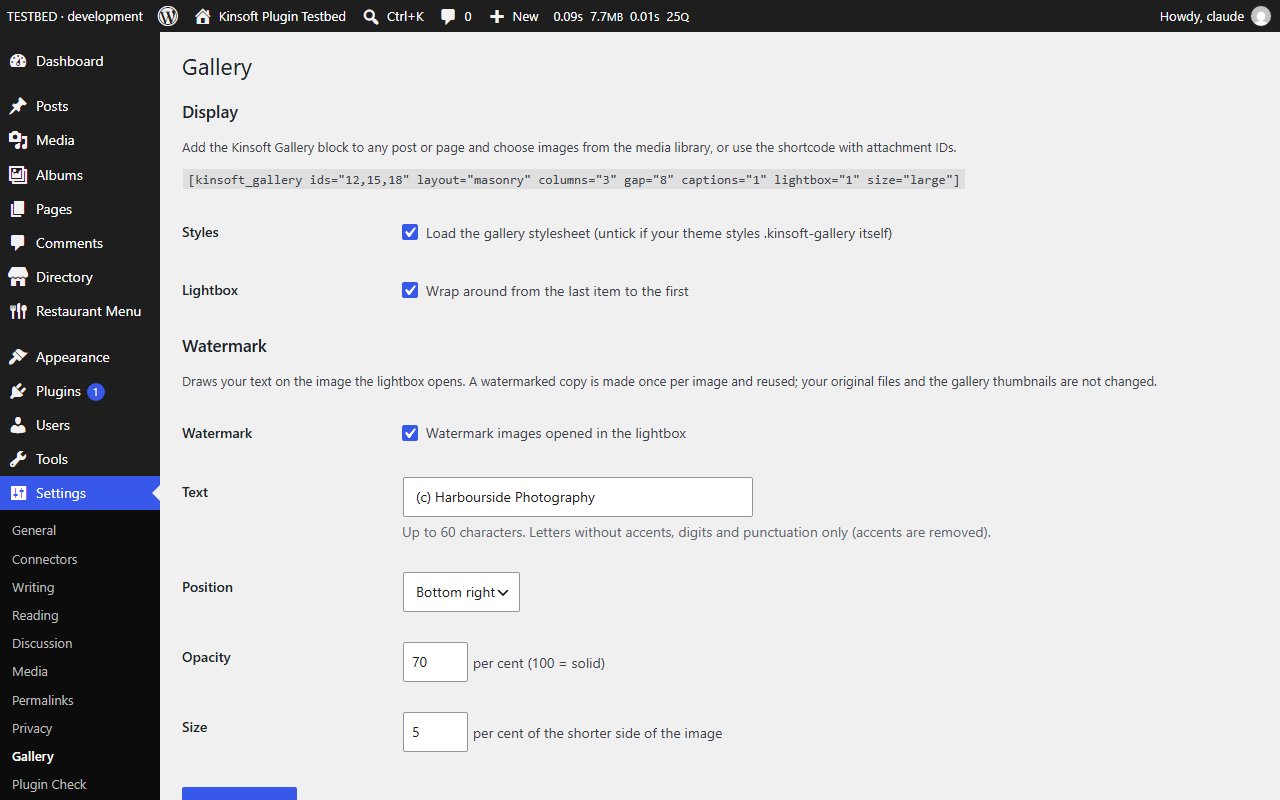Open the General settings submenu item

34,531
